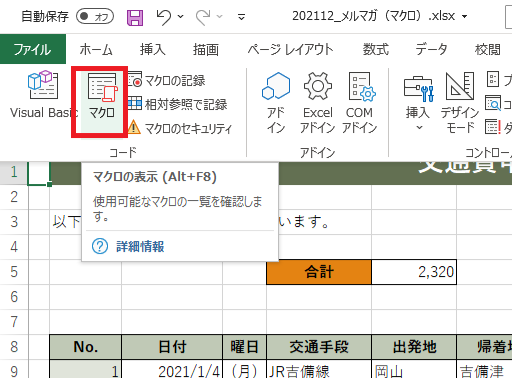Switch to the 数式 tab
This screenshot has width=512, height=379.
[376, 49]
